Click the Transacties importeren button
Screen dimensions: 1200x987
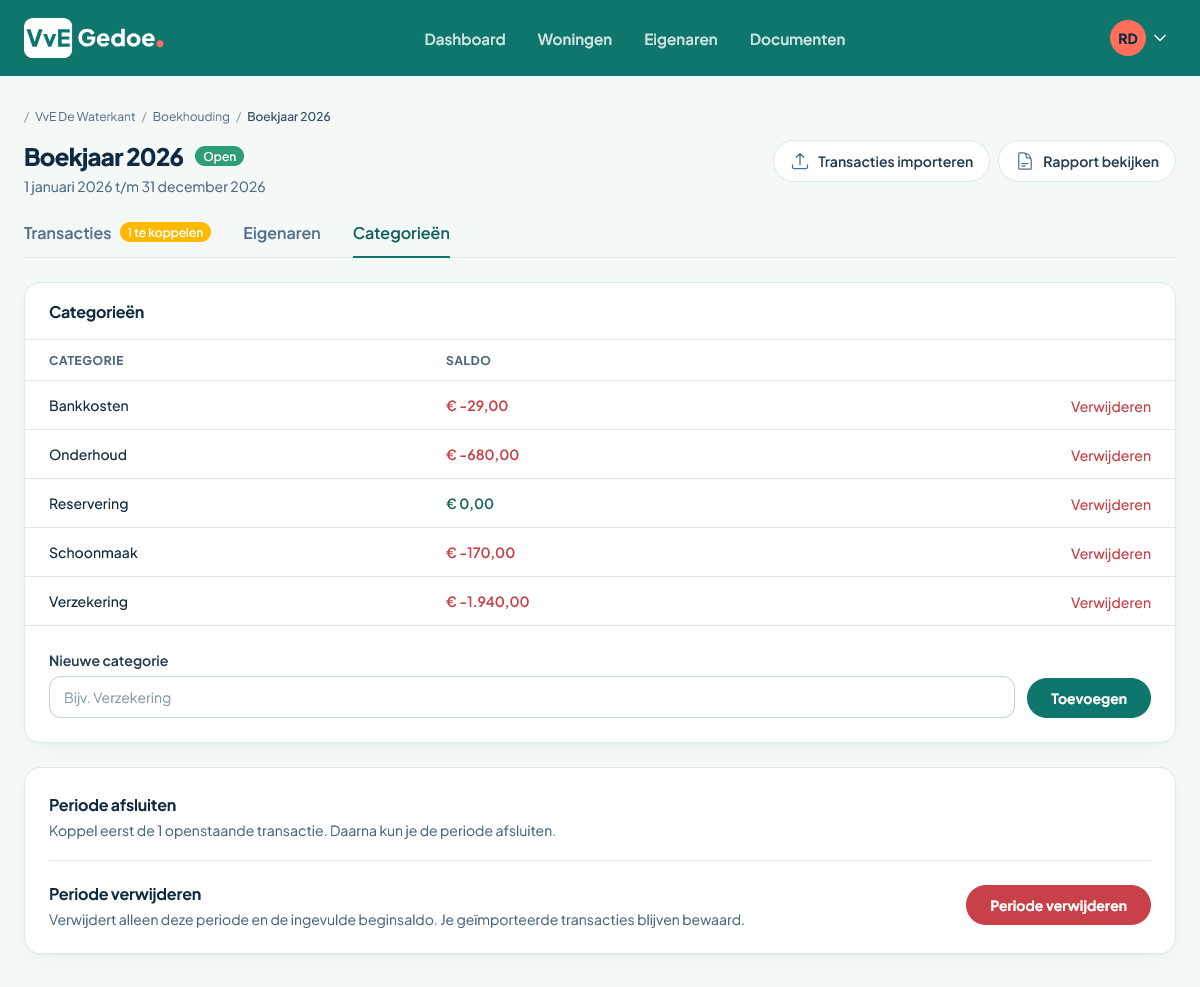881,162
